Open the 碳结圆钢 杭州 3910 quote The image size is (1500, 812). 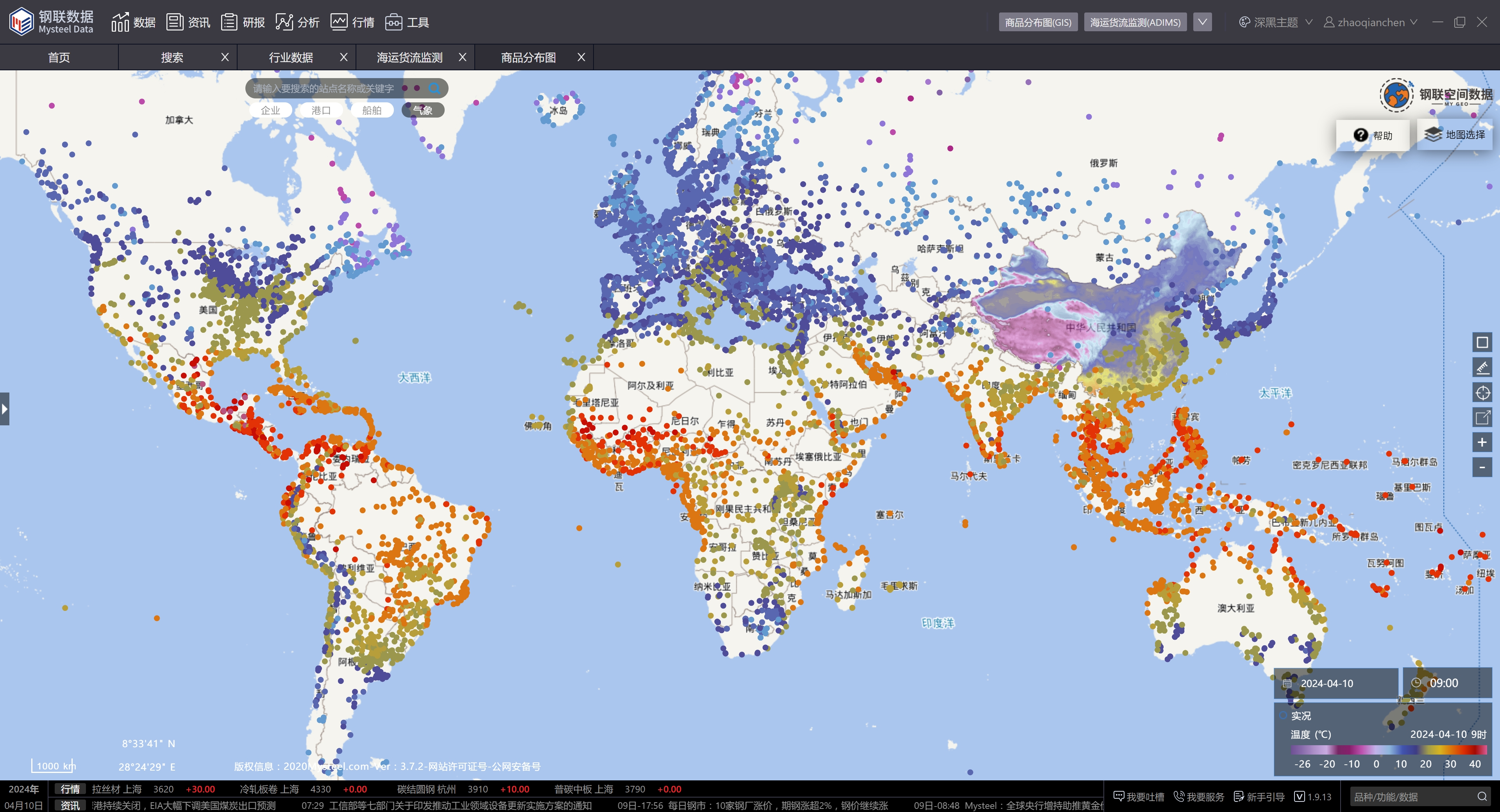point(463,789)
